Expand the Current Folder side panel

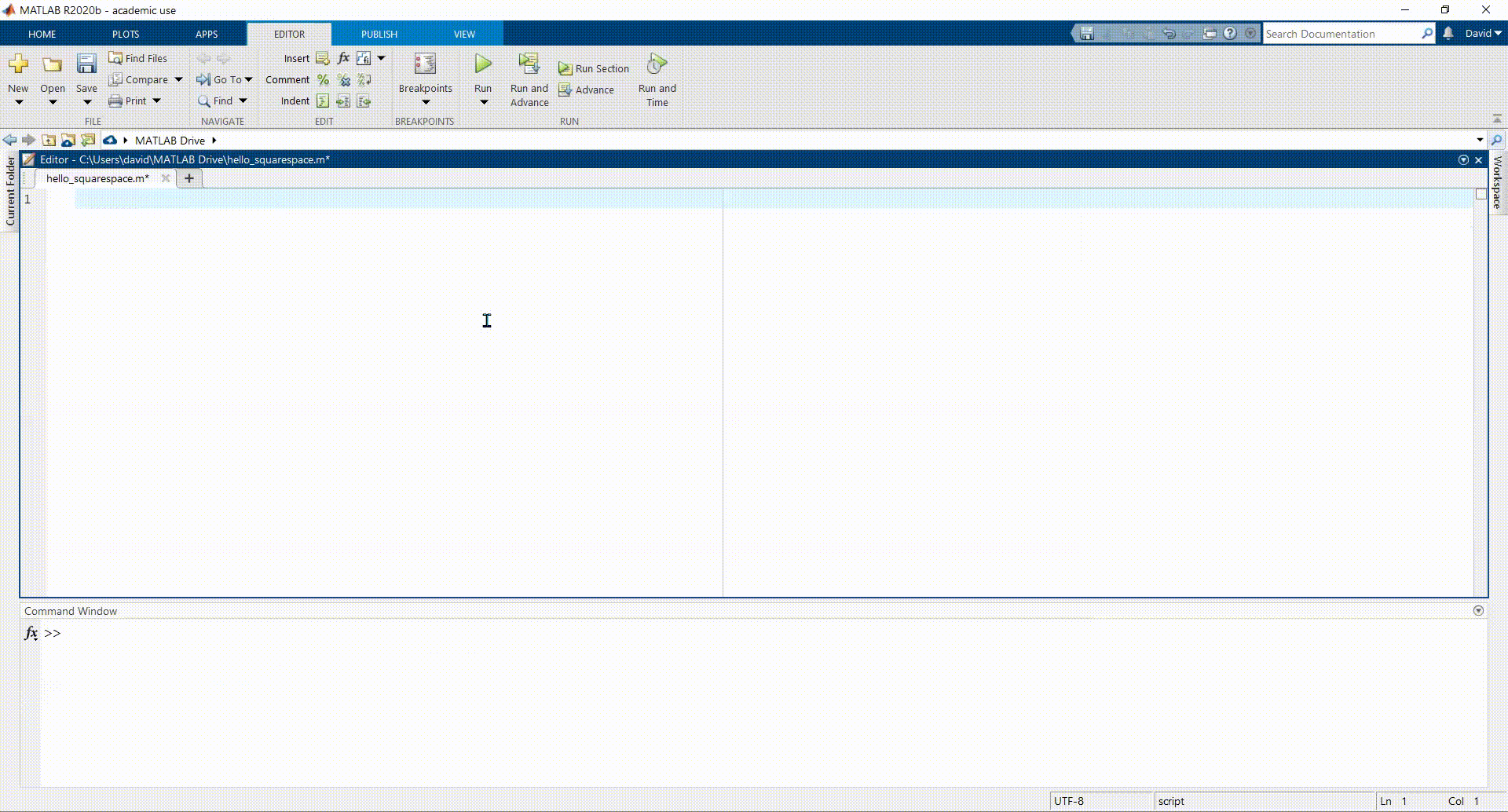10,191
